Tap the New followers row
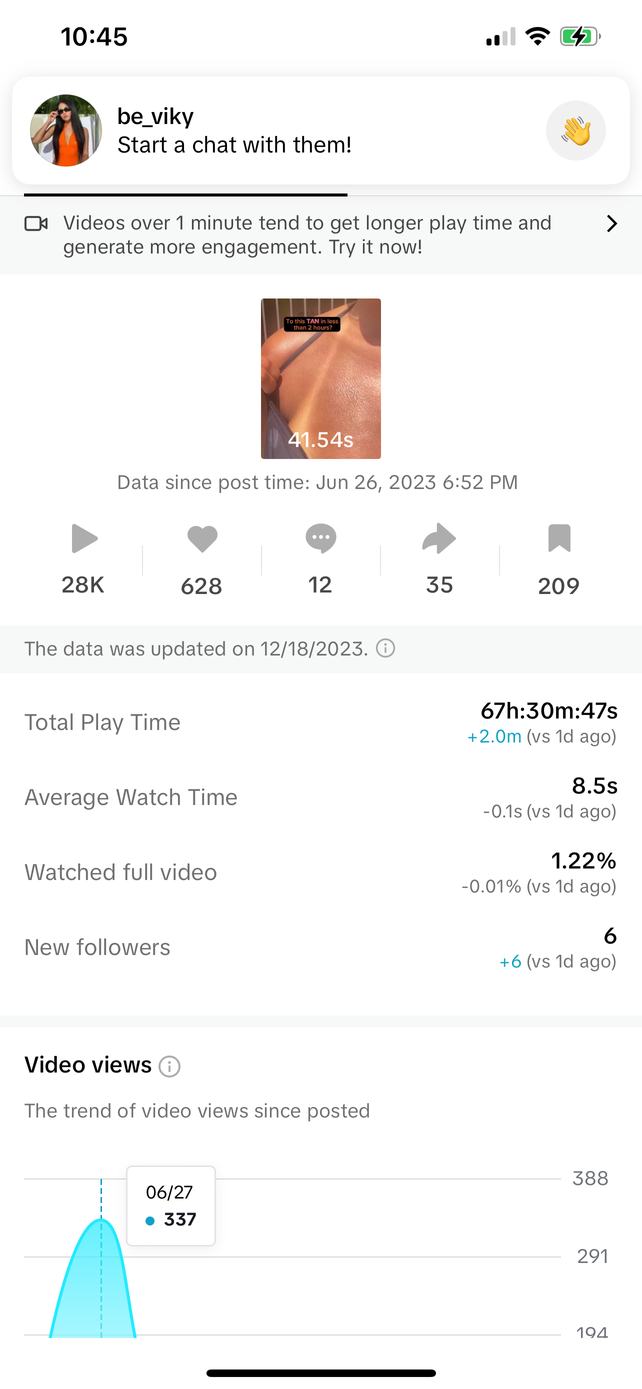 pyautogui.click(x=320, y=948)
